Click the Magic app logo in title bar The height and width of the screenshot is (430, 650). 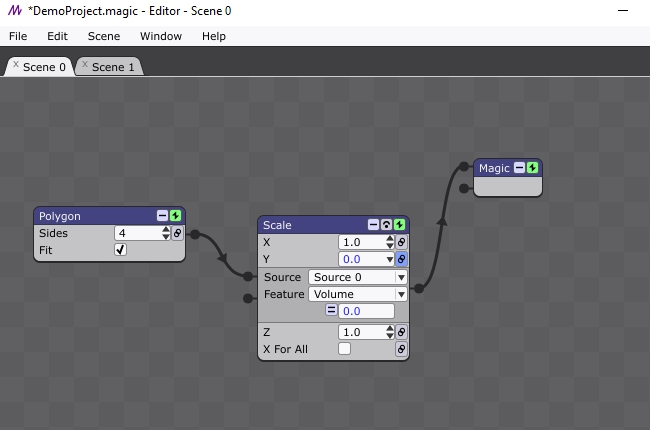coord(15,10)
